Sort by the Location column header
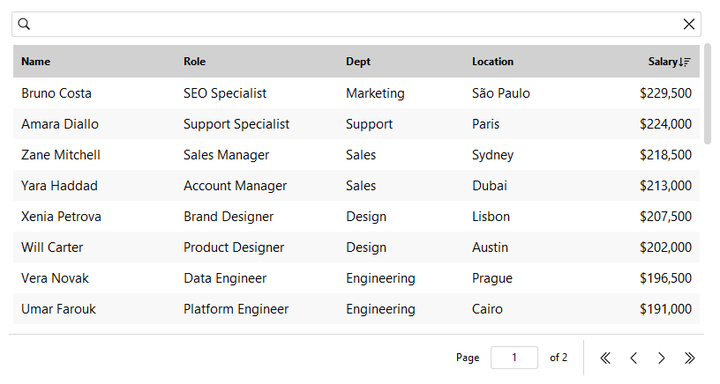Screen dimensions: 720x384 (x=493, y=62)
